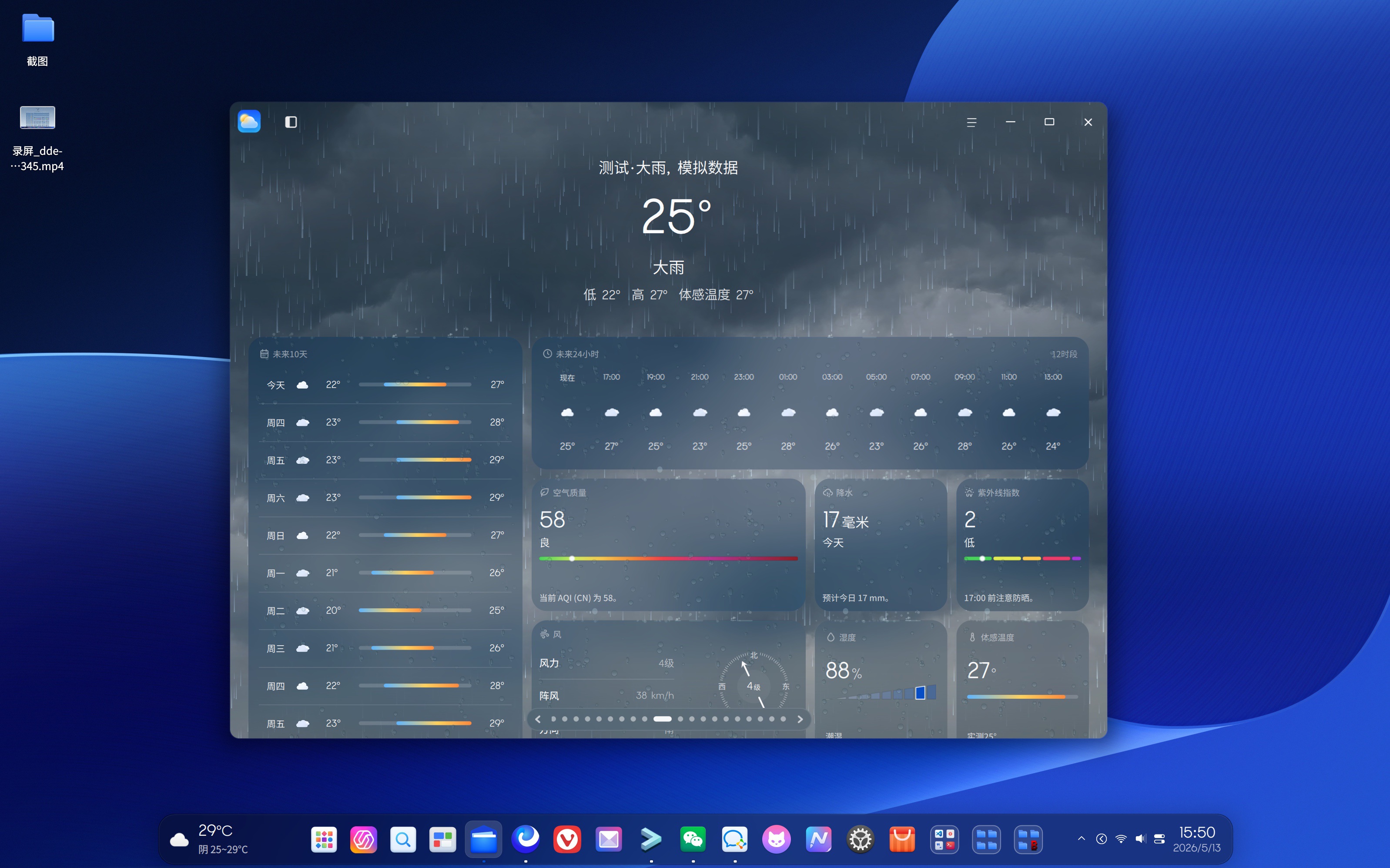Click the AQI color gradient bar
This screenshot has width=1390, height=868.
pos(669,558)
